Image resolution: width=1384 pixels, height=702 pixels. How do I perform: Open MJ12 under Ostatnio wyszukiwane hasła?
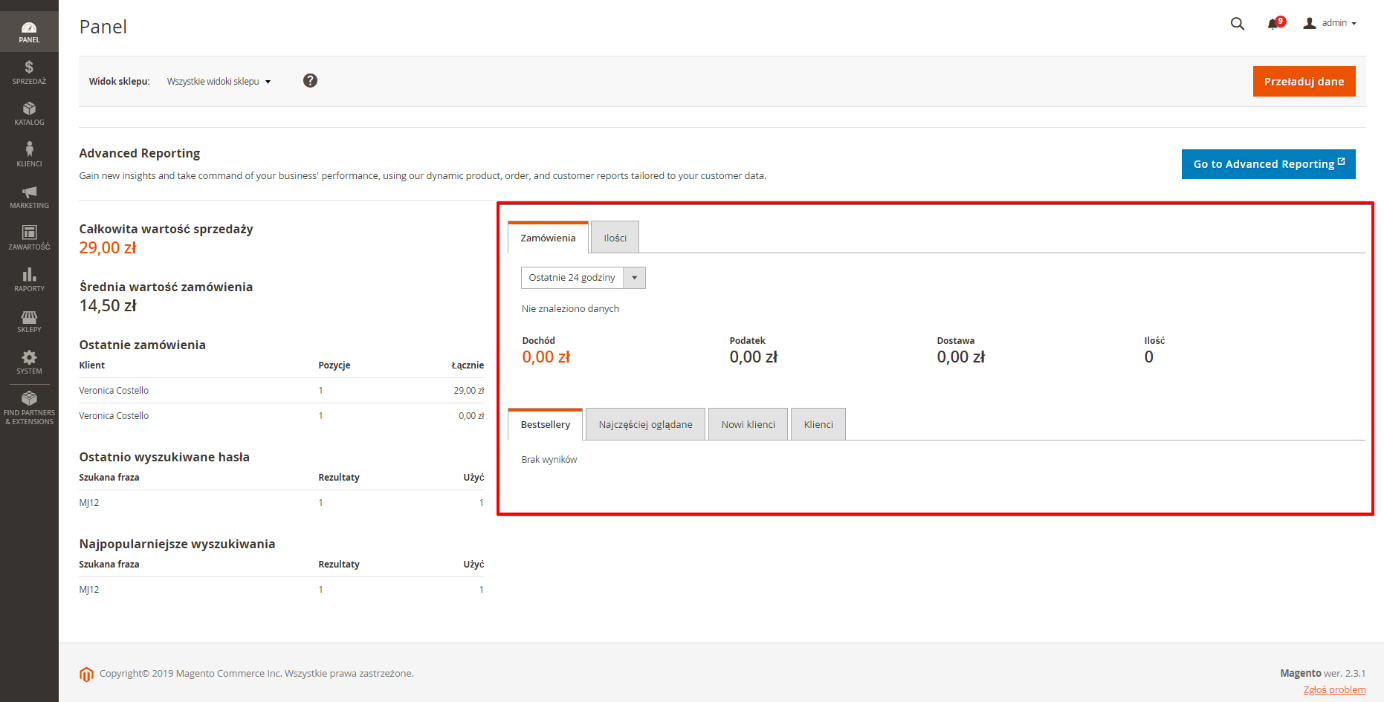[x=282, y=503]
